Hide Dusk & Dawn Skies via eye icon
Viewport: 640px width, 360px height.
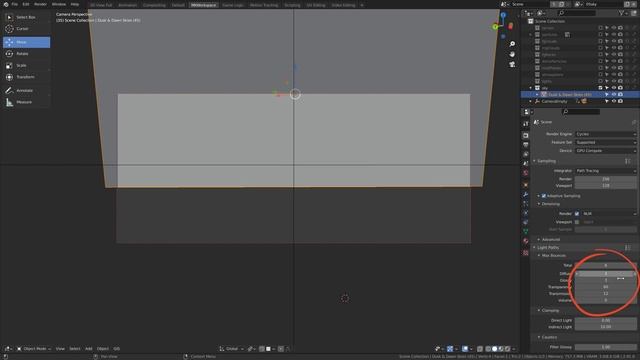(613, 95)
